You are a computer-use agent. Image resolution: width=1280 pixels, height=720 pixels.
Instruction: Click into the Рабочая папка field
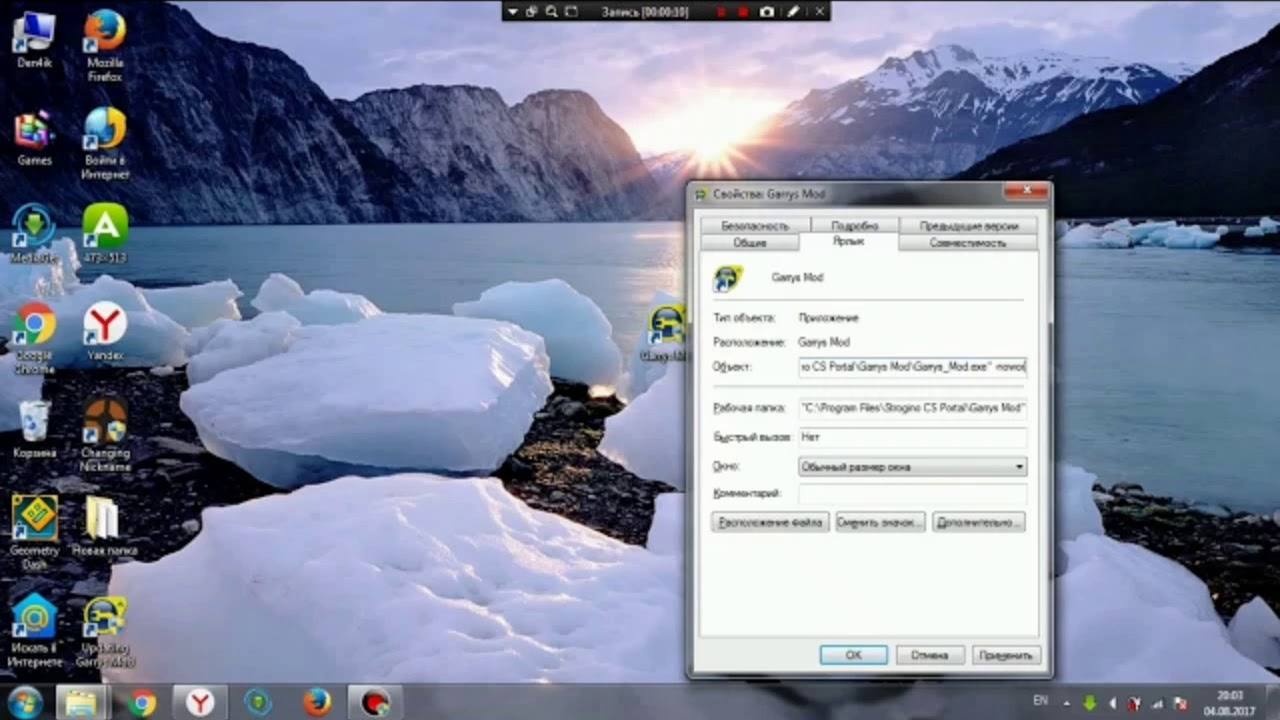(x=912, y=408)
